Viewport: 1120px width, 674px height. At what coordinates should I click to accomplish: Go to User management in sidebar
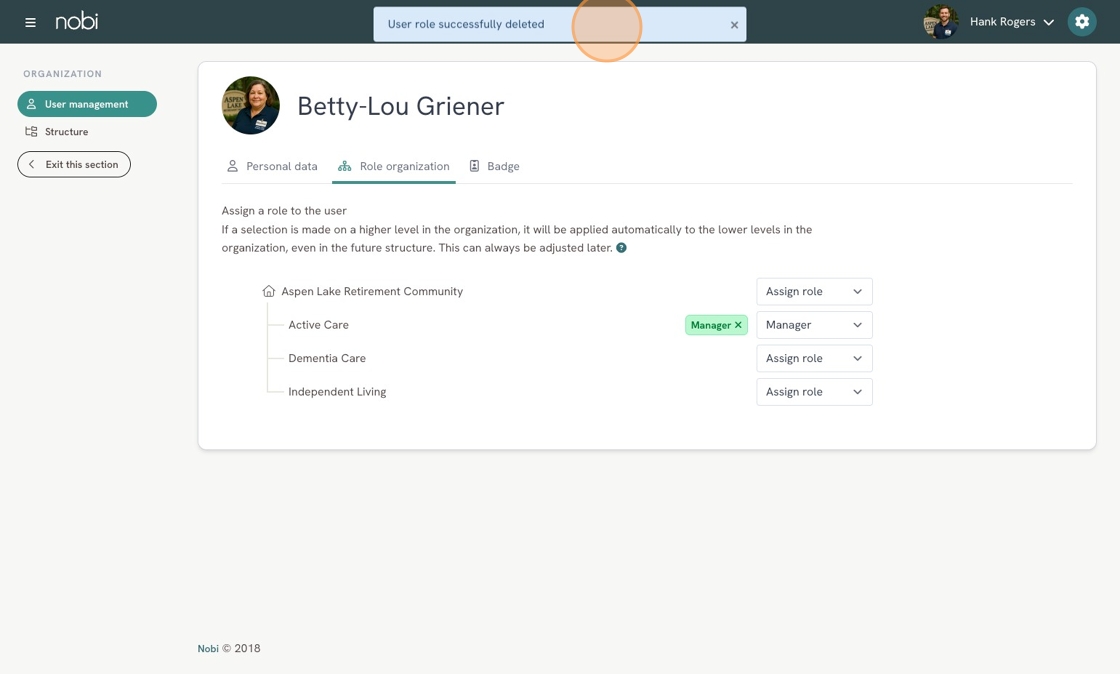(x=87, y=104)
